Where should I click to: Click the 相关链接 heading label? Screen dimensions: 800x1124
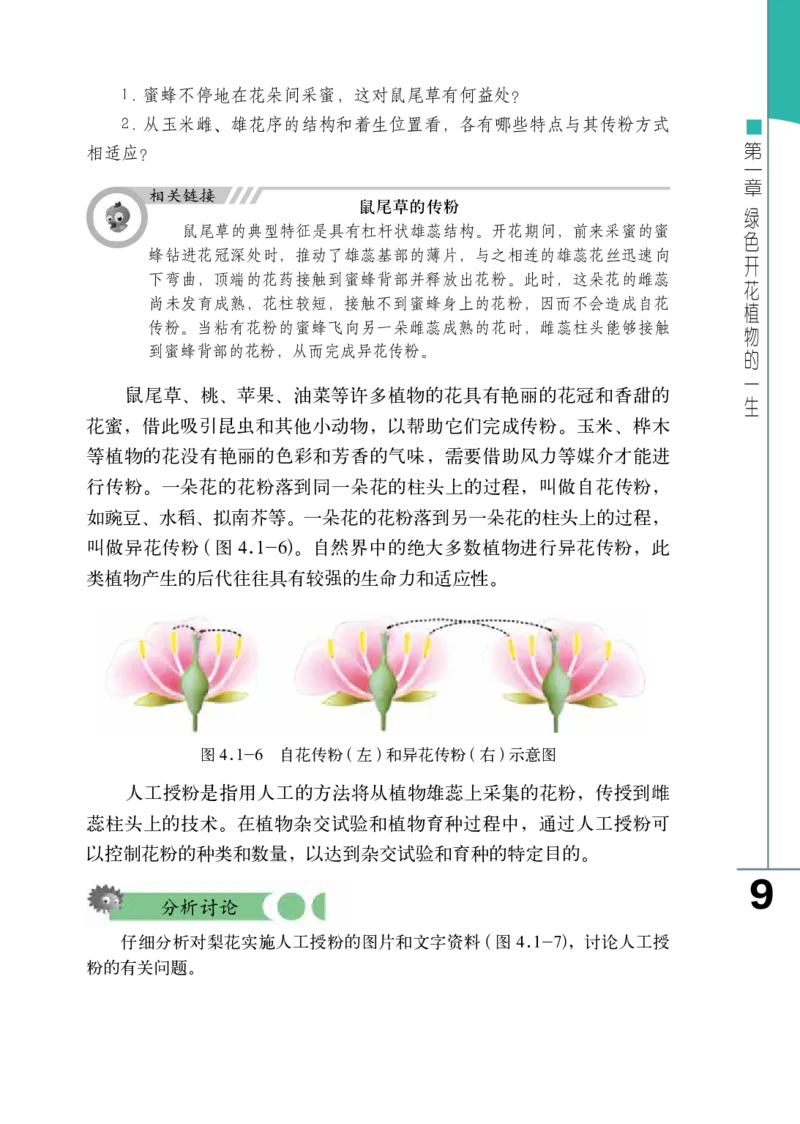182,196
